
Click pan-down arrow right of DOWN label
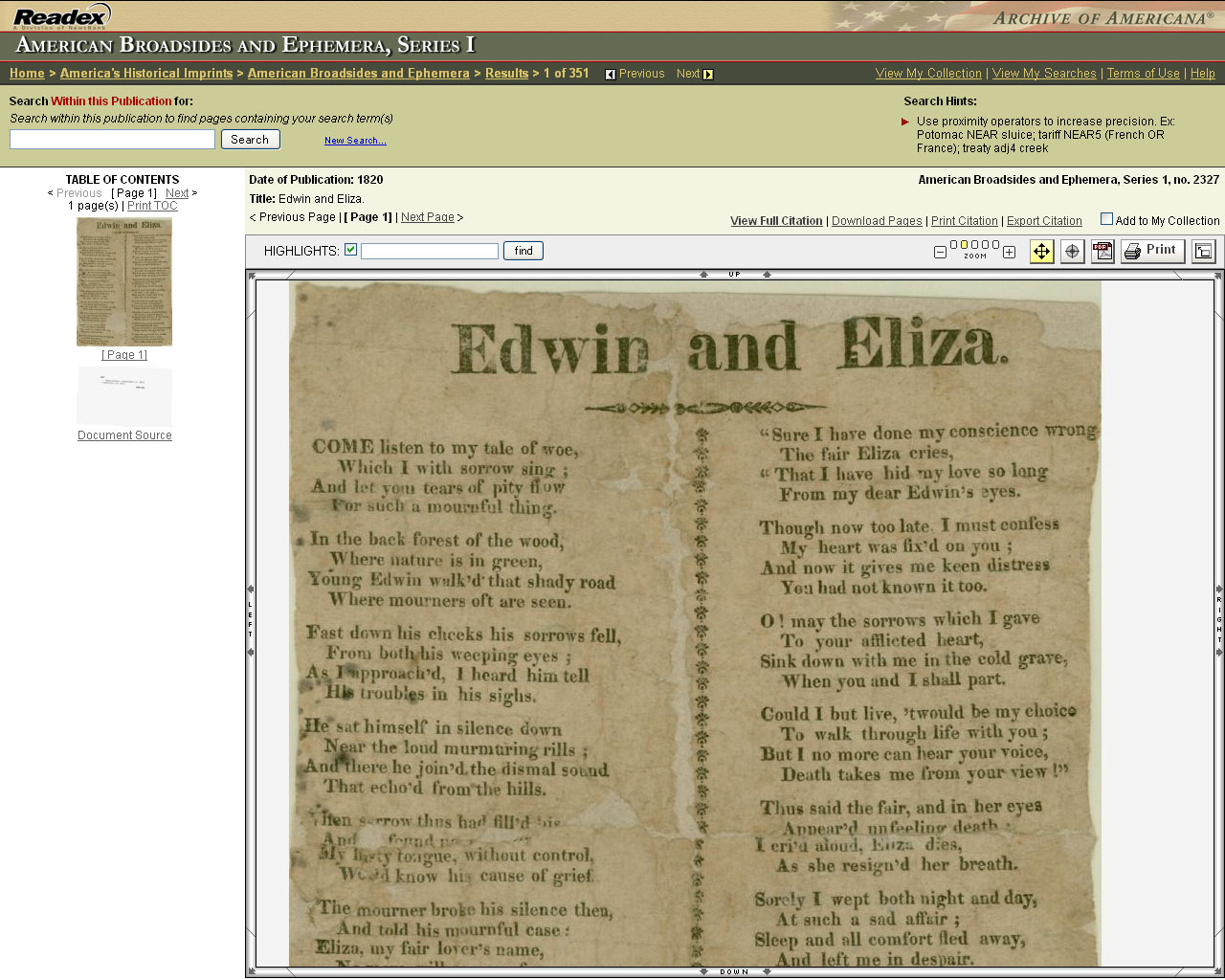coord(767,971)
